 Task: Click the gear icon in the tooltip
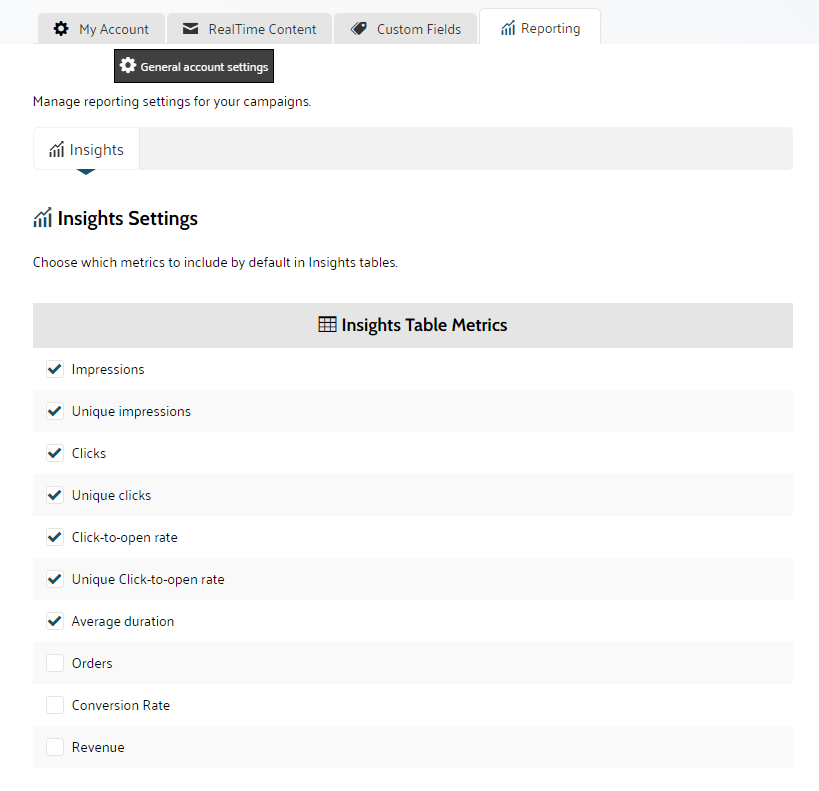(x=128, y=66)
